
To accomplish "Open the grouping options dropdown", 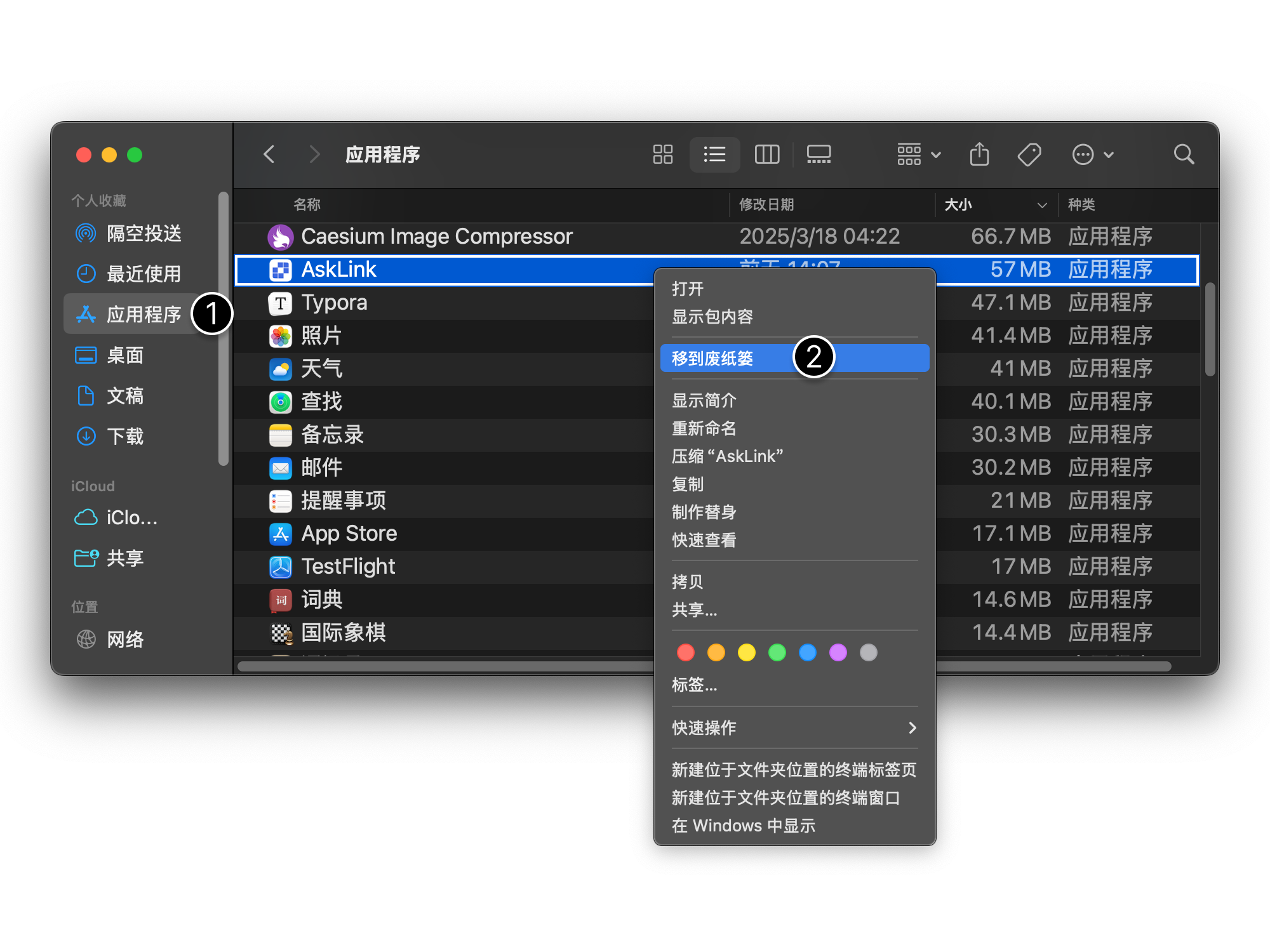I will (917, 154).
